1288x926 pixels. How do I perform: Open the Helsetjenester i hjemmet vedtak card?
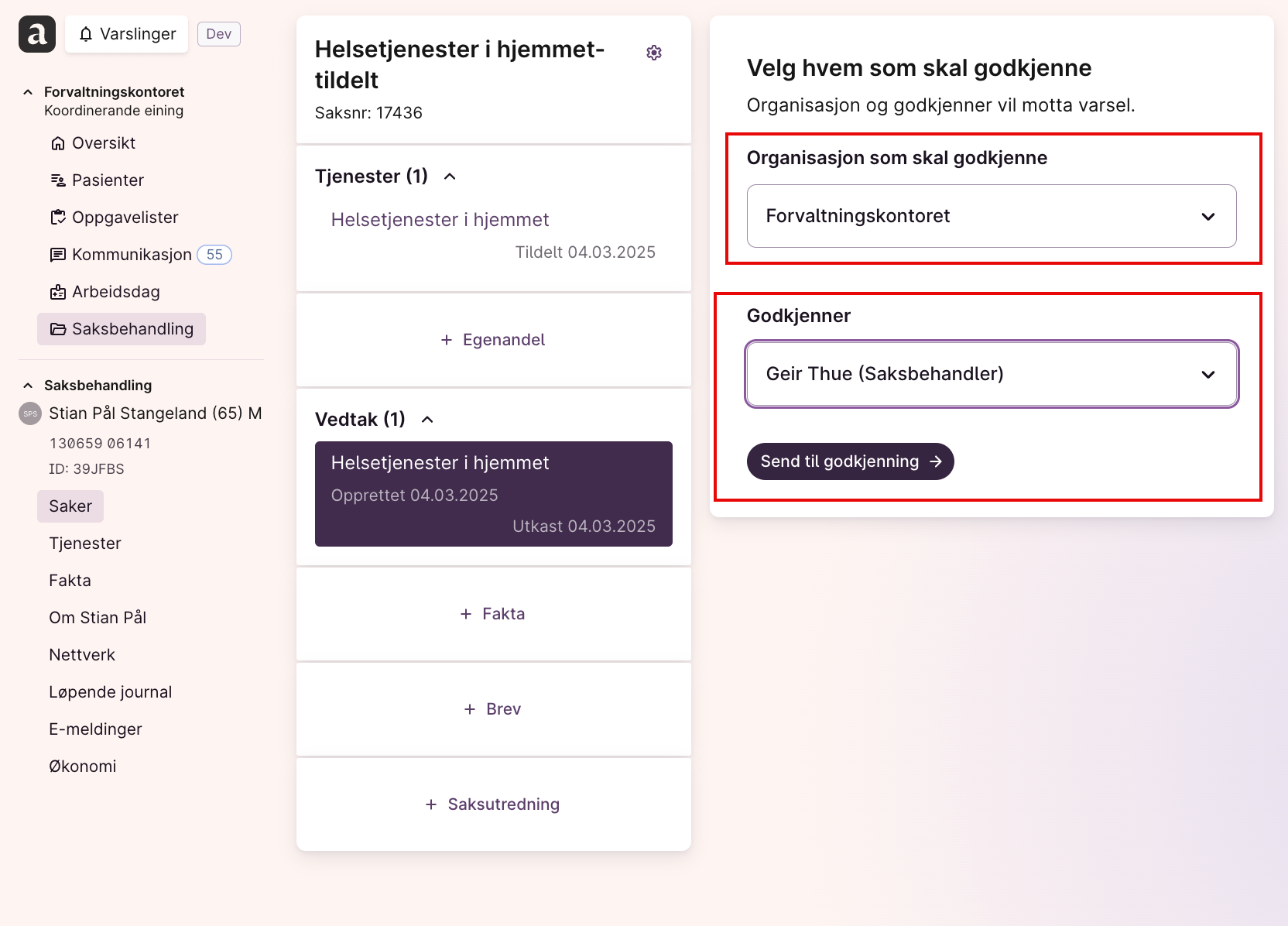point(494,494)
